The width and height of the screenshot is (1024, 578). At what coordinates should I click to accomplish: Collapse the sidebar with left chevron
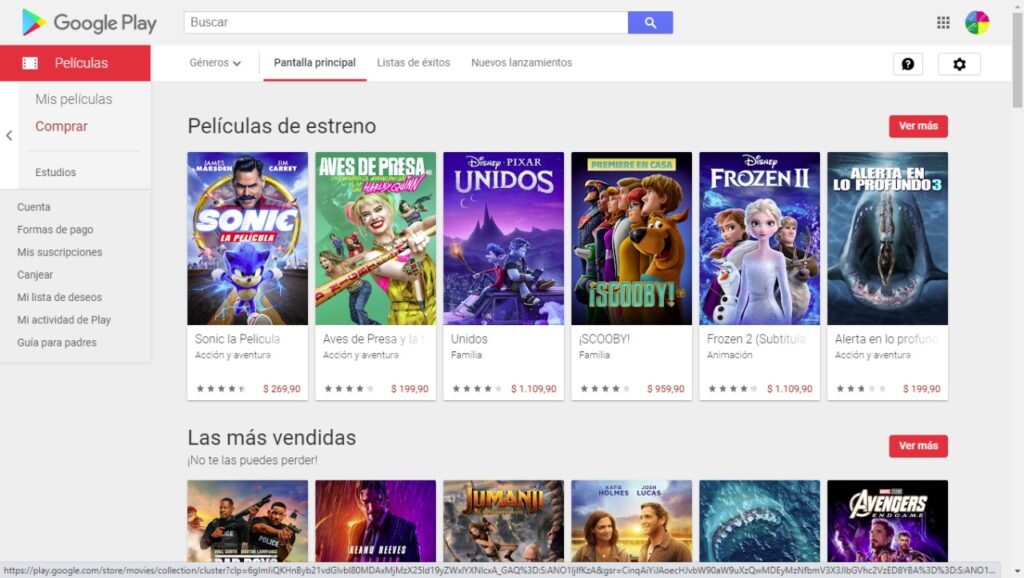pyautogui.click(x=9, y=136)
